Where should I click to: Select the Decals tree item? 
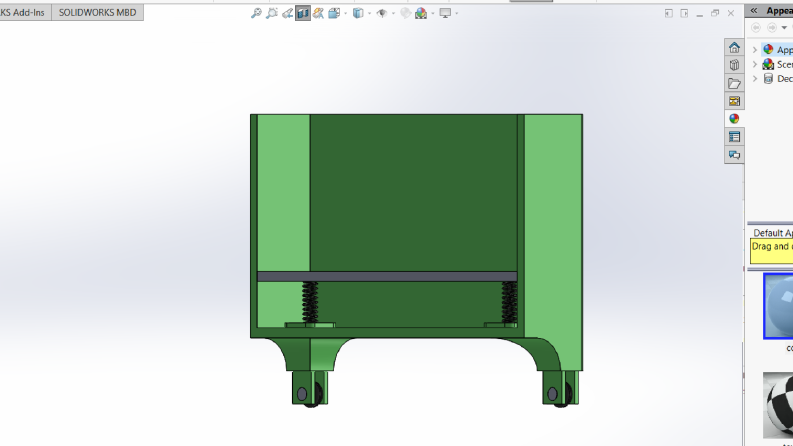point(778,78)
